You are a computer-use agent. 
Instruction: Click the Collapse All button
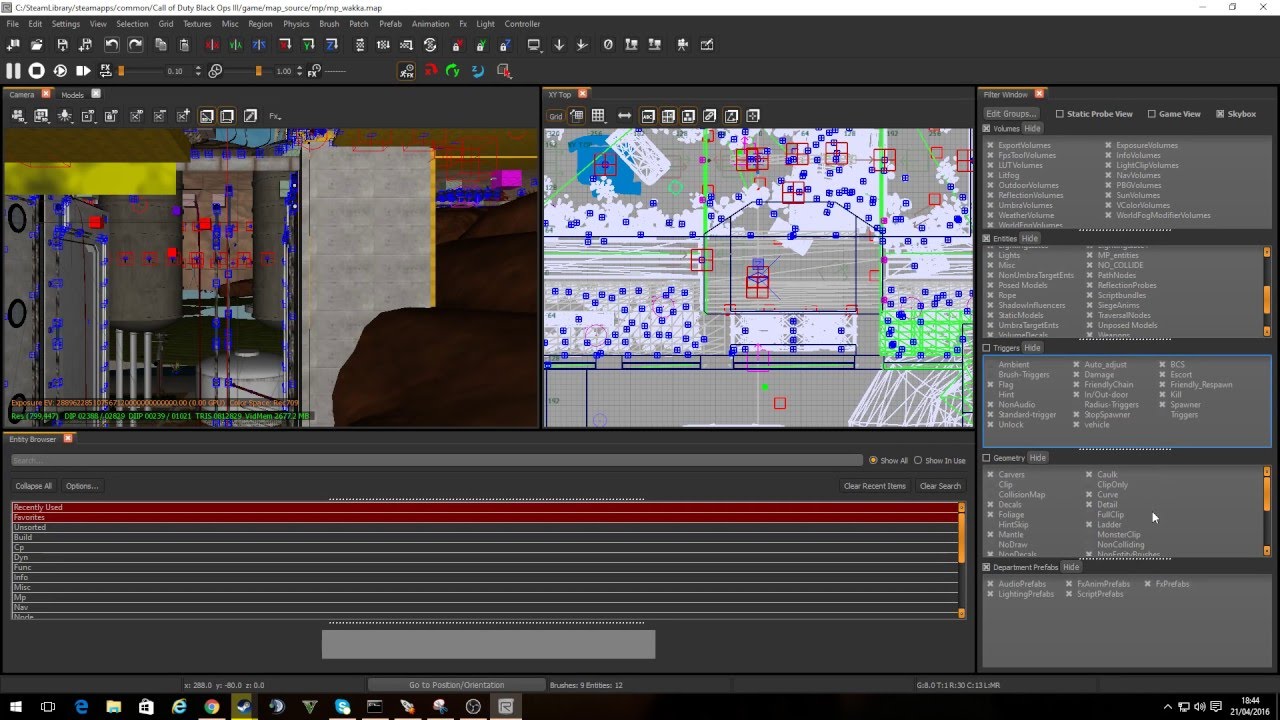(33, 486)
